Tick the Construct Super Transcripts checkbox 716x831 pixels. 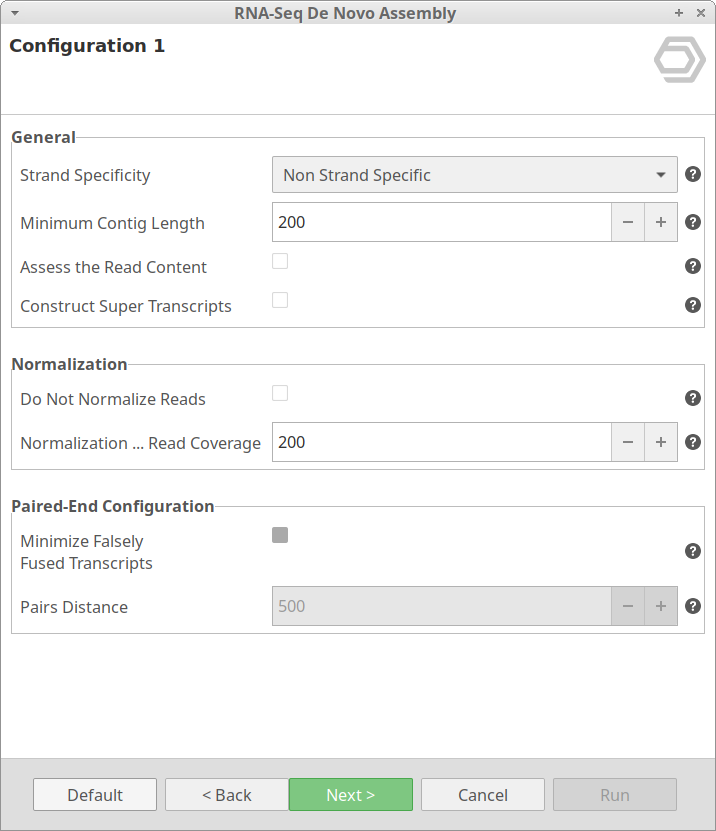pos(280,300)
